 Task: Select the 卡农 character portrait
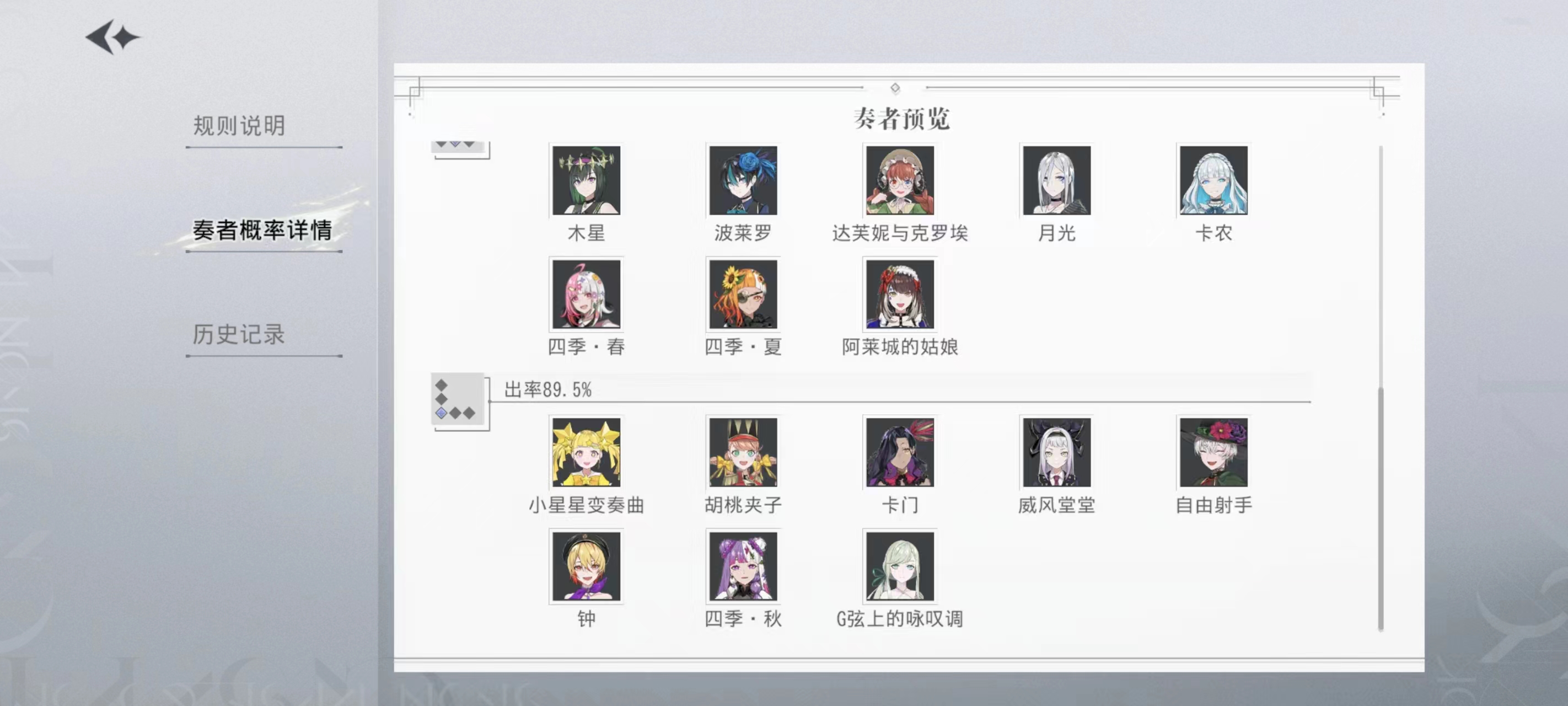(x=1213, y=180)
